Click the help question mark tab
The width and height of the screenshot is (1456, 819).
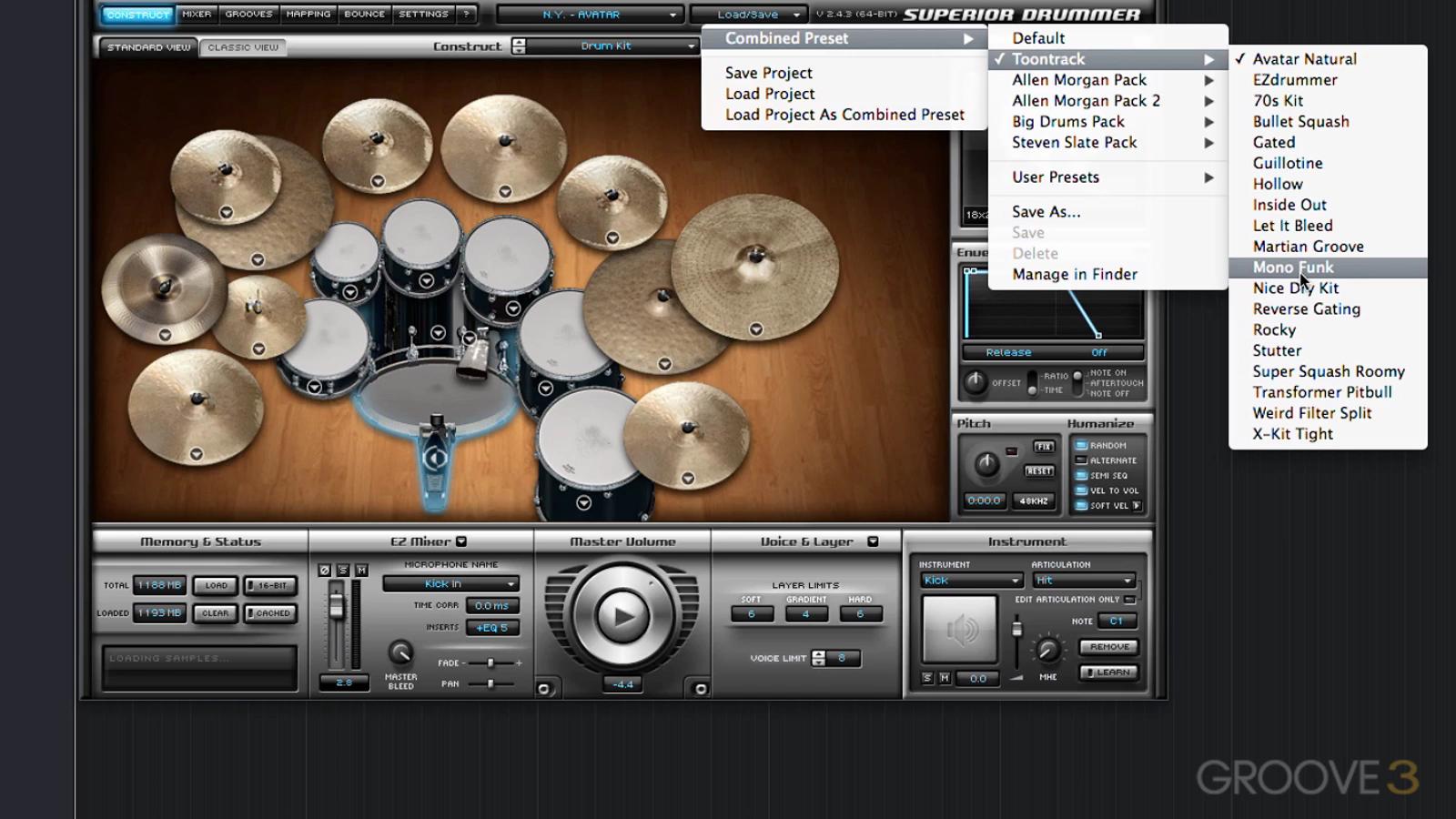pos(466,15)
